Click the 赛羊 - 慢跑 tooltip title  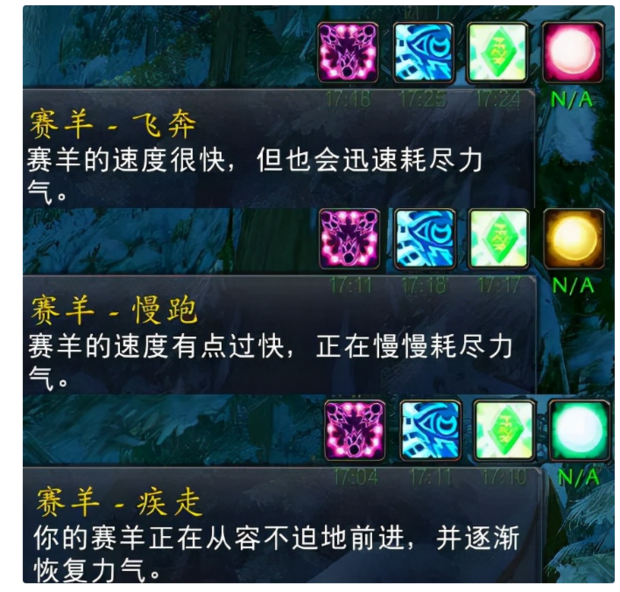[114, 310]
